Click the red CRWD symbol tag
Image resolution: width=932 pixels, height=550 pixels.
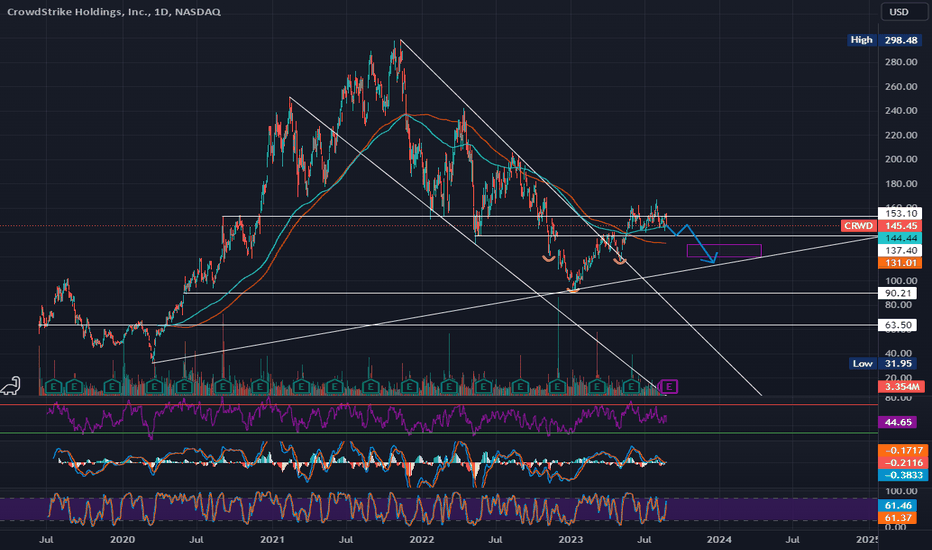pyautogui.click(x=859, y=226)
